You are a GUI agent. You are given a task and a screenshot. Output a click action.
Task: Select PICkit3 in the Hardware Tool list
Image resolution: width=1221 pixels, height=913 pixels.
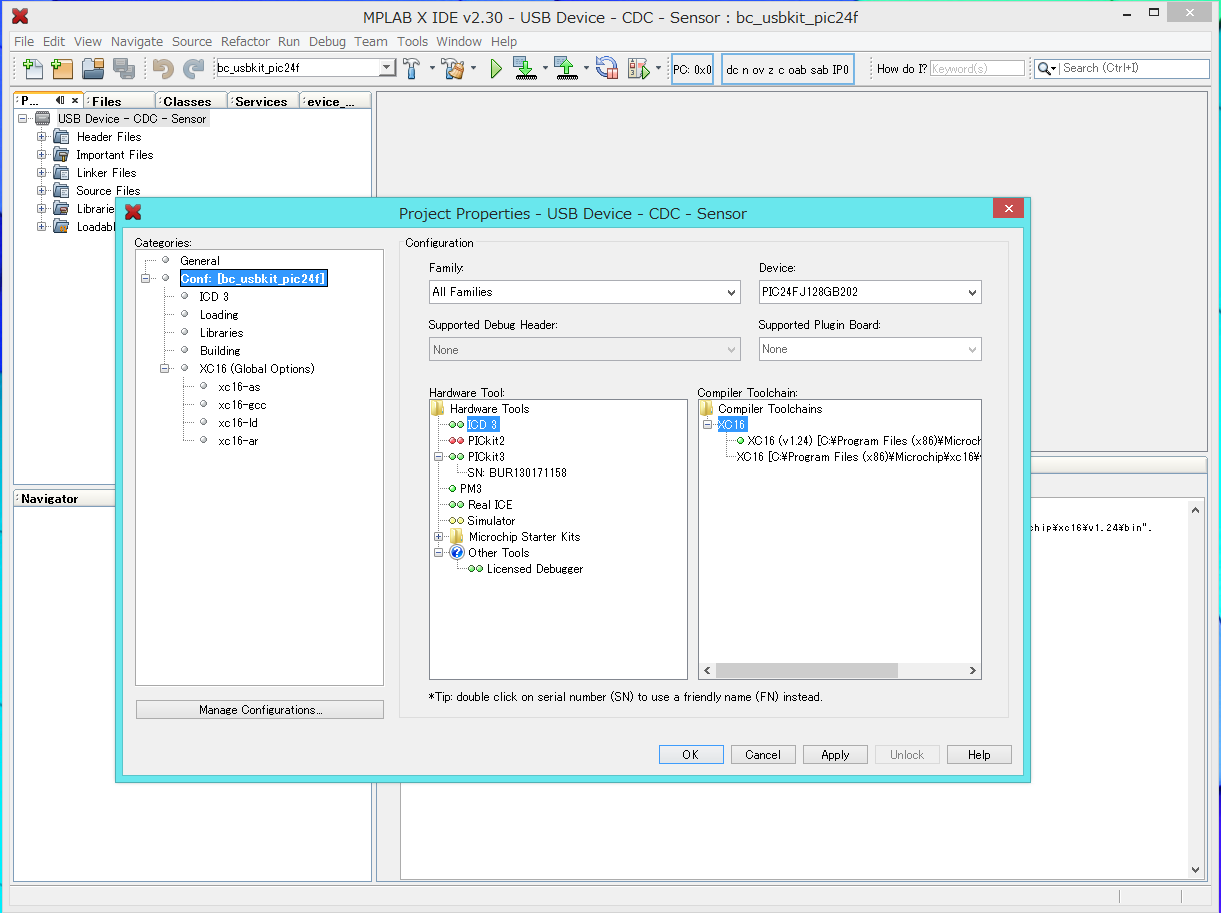tap(486, 457)
